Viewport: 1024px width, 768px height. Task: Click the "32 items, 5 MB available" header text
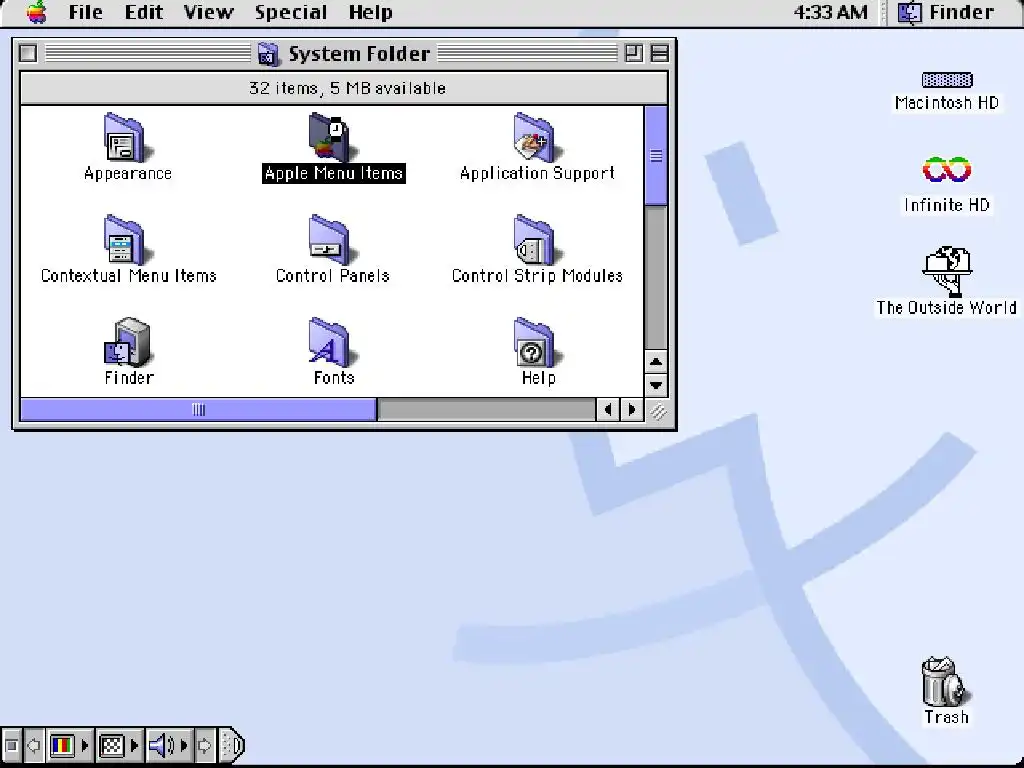pyautogui.click(x=347, y=88)
